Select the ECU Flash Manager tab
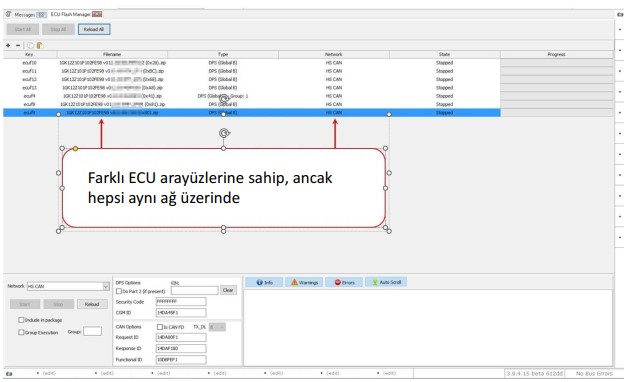This screenshot has height=382, width=624. 70,14
